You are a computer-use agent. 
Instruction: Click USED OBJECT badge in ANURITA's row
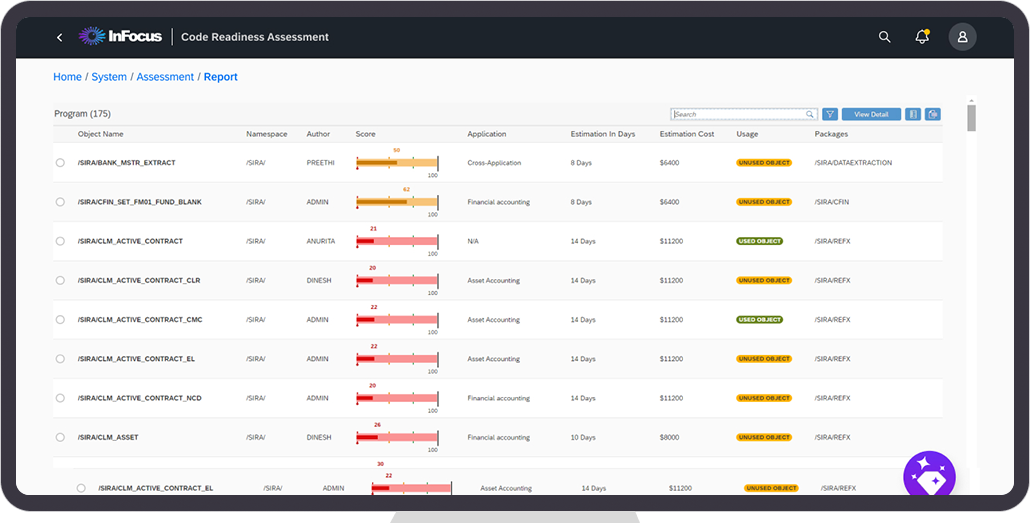(759, 241)
